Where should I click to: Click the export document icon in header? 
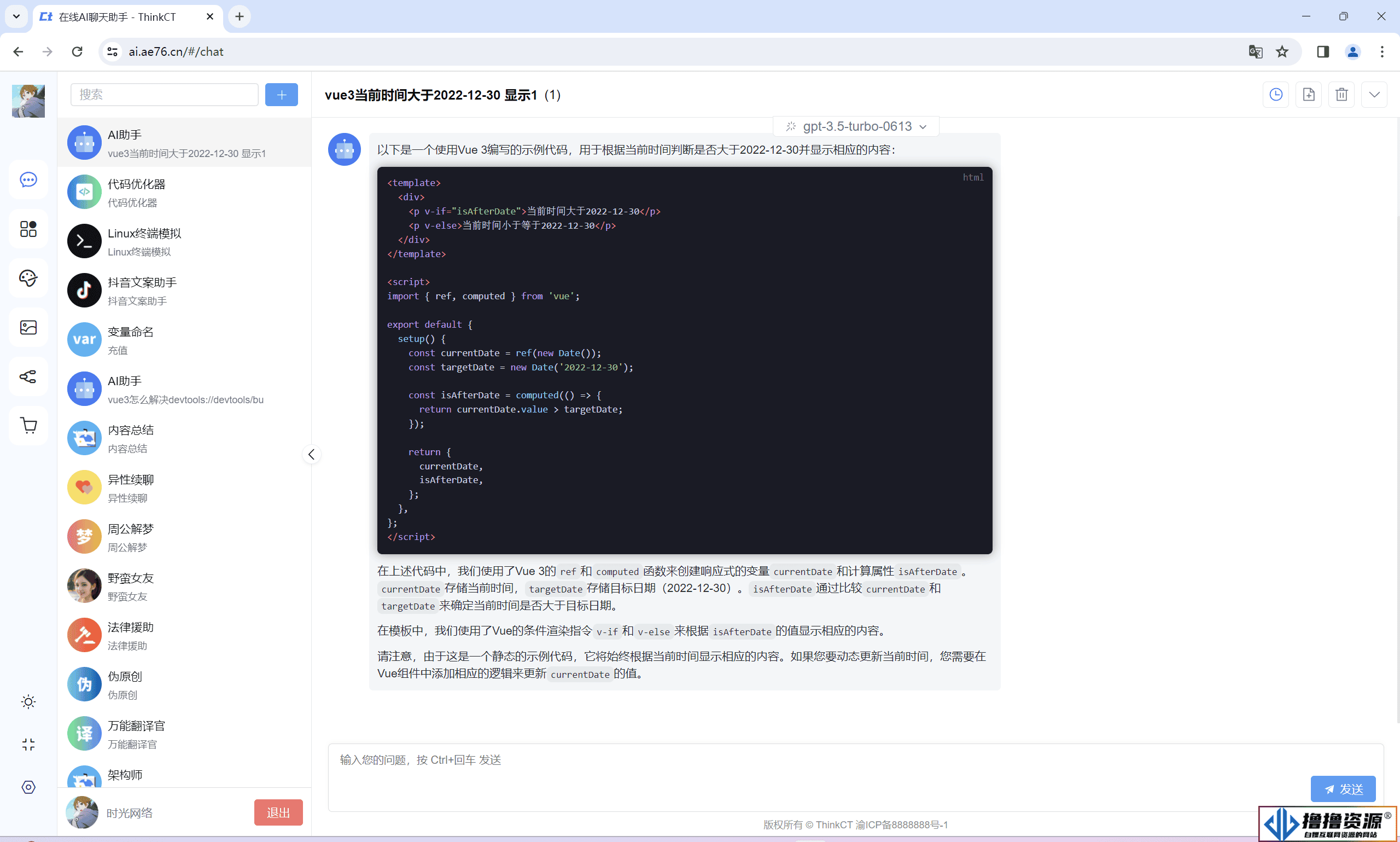pyautogui.click(x=1309, y=94)
